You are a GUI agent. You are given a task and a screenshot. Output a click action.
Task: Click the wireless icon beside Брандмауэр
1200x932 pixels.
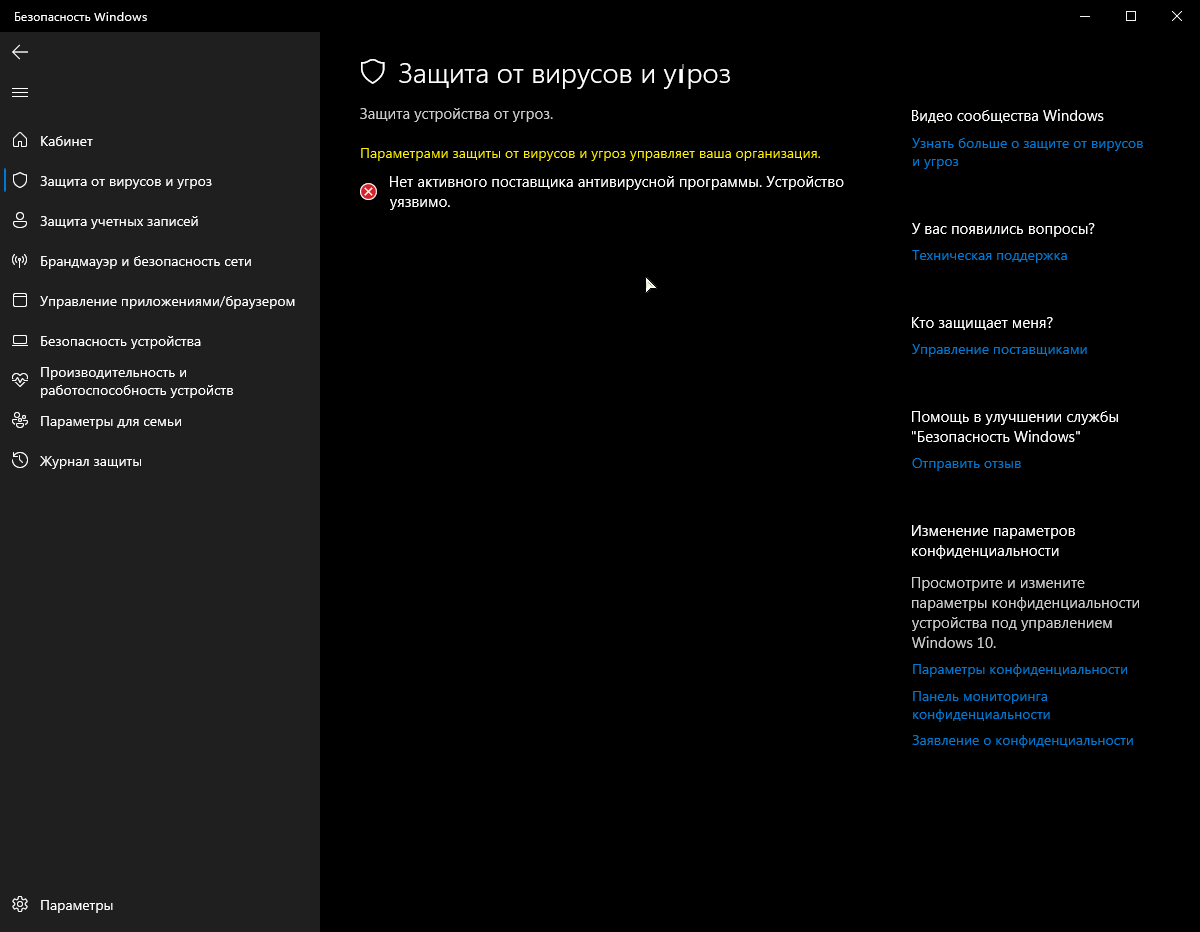20,261
